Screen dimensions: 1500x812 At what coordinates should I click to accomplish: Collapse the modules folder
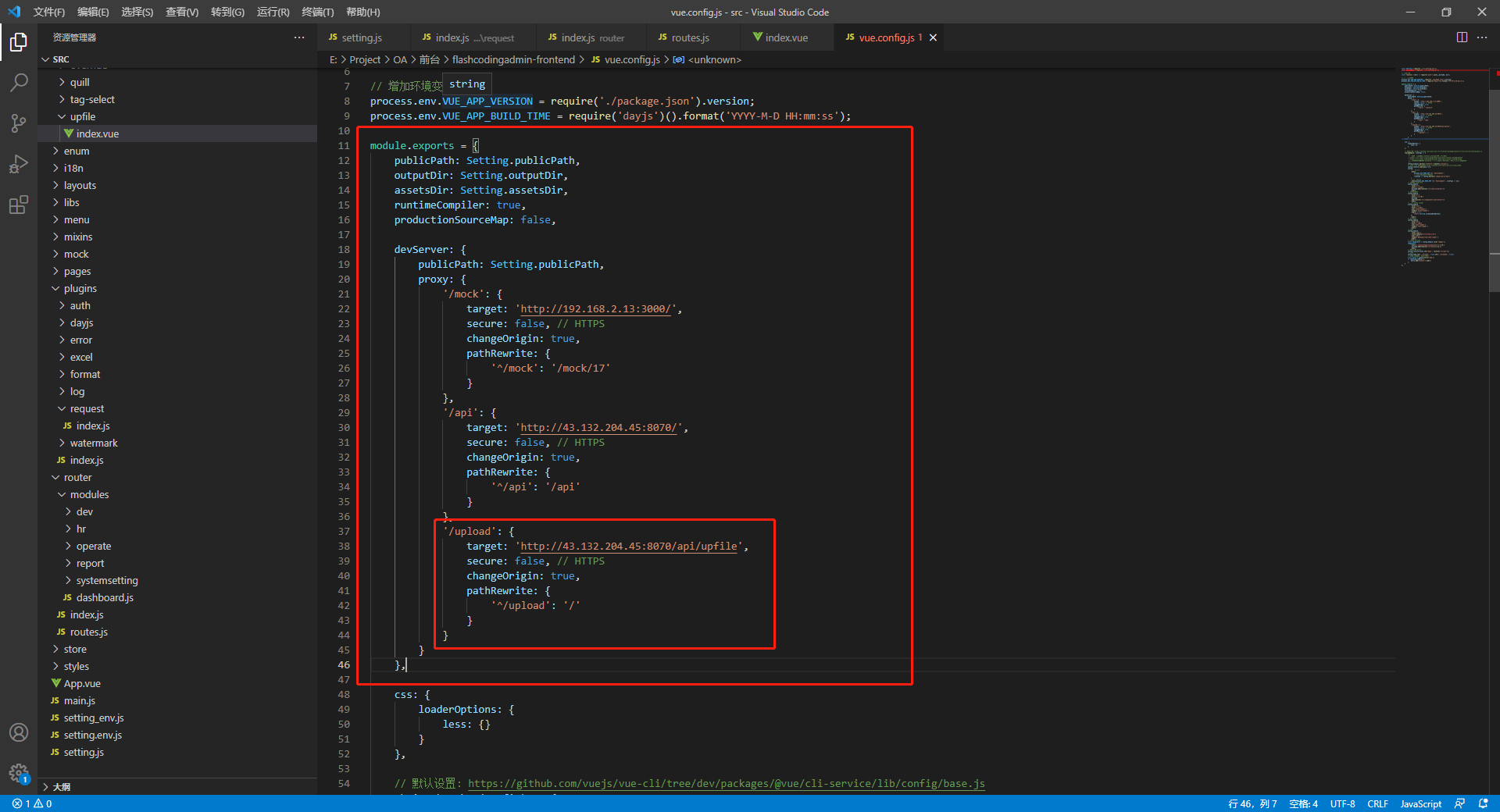point(177,494)
